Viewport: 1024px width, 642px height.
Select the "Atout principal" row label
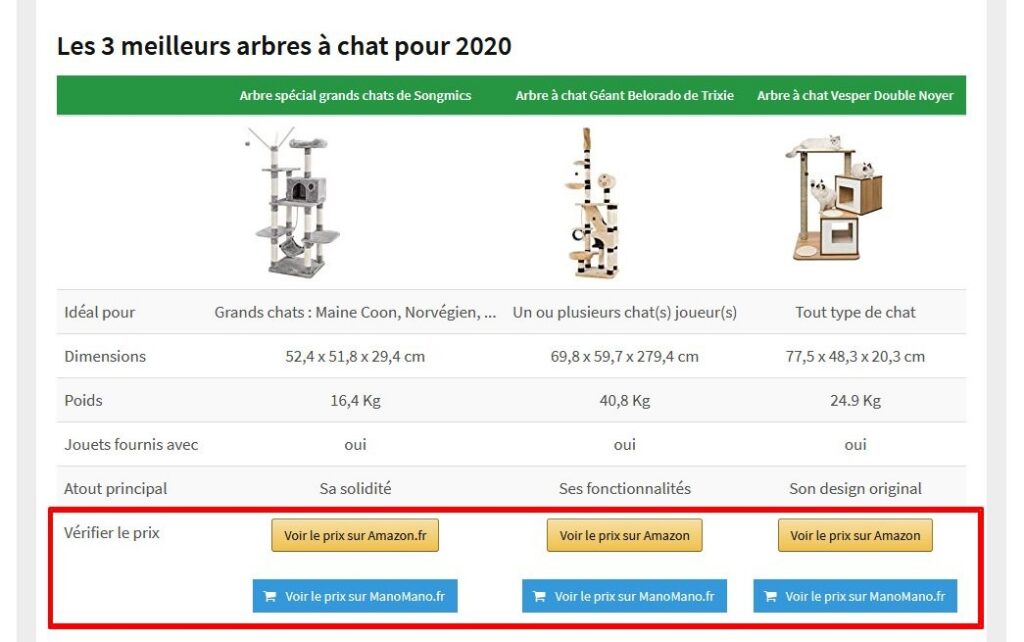click(x=116, y=488)
